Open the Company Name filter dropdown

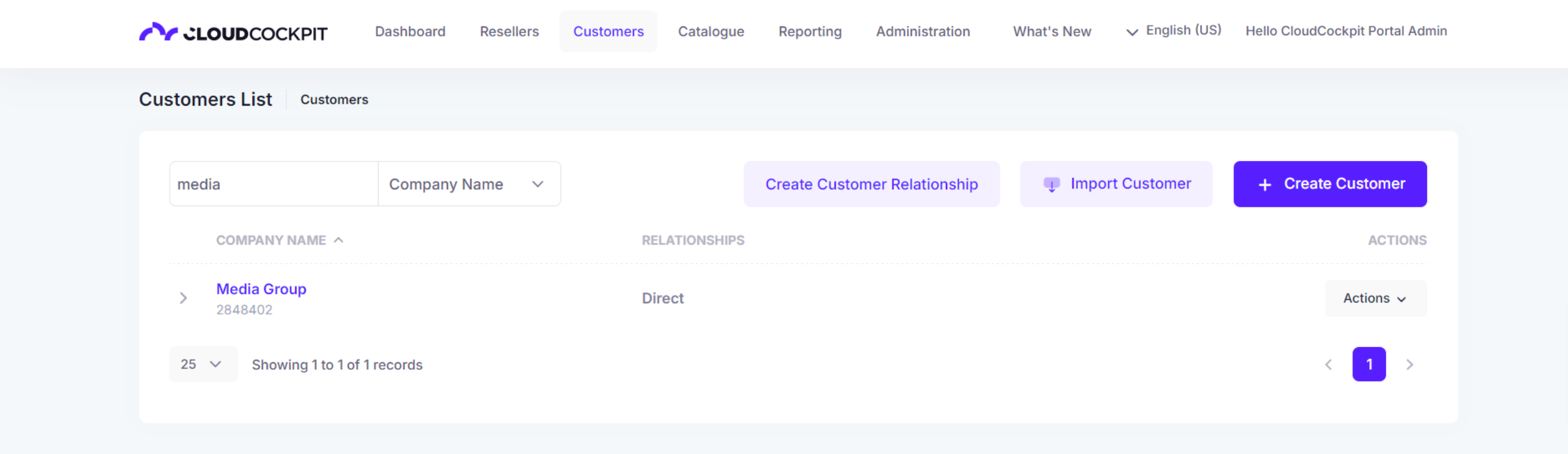[469, 184]
